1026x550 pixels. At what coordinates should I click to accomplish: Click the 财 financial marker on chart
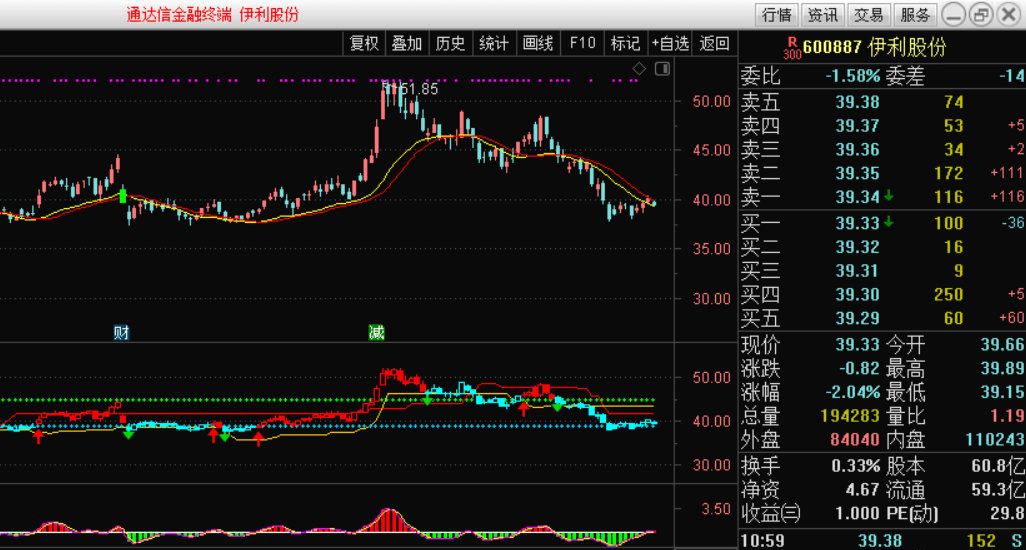click(121, 333)
